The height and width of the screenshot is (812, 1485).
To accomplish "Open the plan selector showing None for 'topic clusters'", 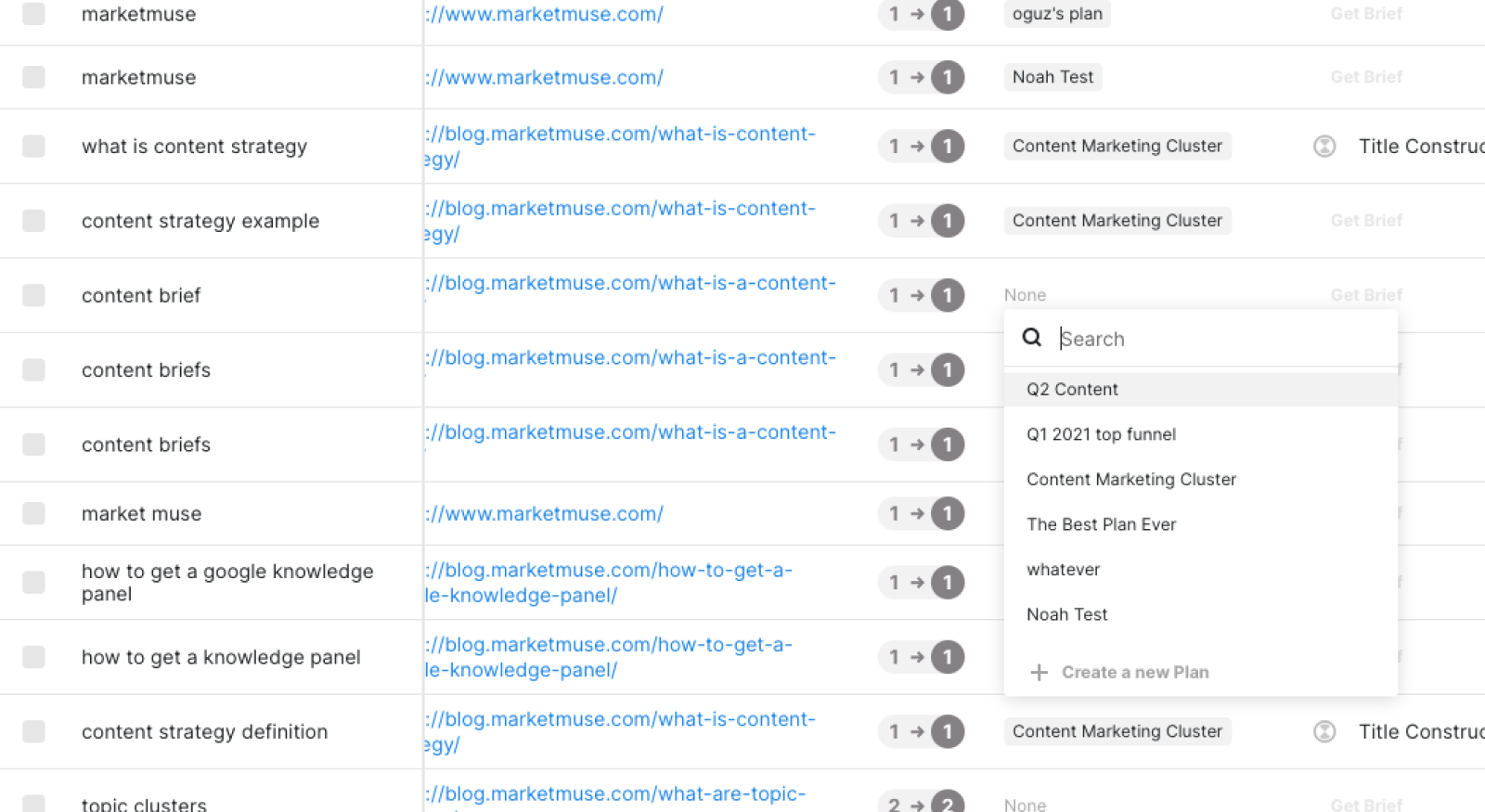I will coord(1025,804).
